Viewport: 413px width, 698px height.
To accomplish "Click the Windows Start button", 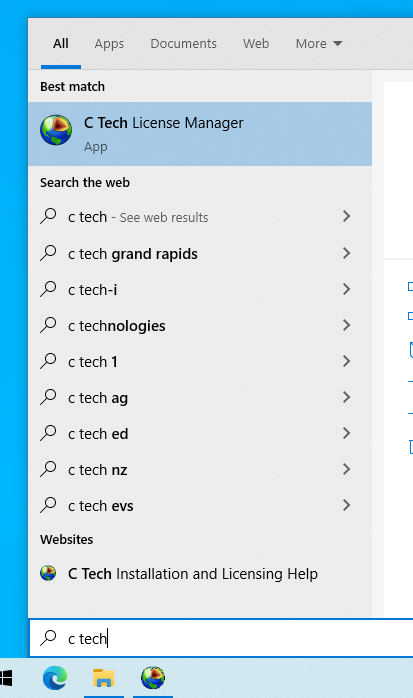I will coord(6,678).
